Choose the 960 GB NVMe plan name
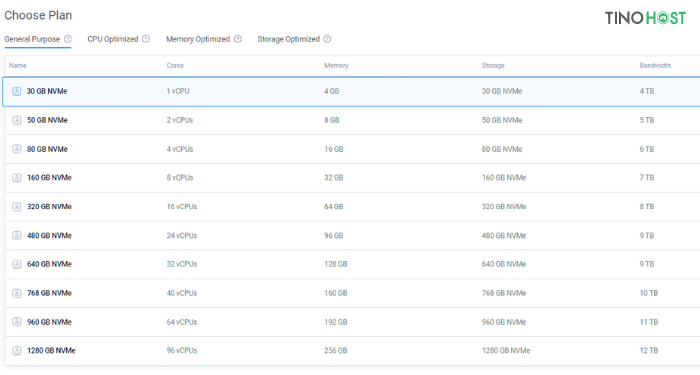This screenshot has width=700, height=375. [49, 322]
